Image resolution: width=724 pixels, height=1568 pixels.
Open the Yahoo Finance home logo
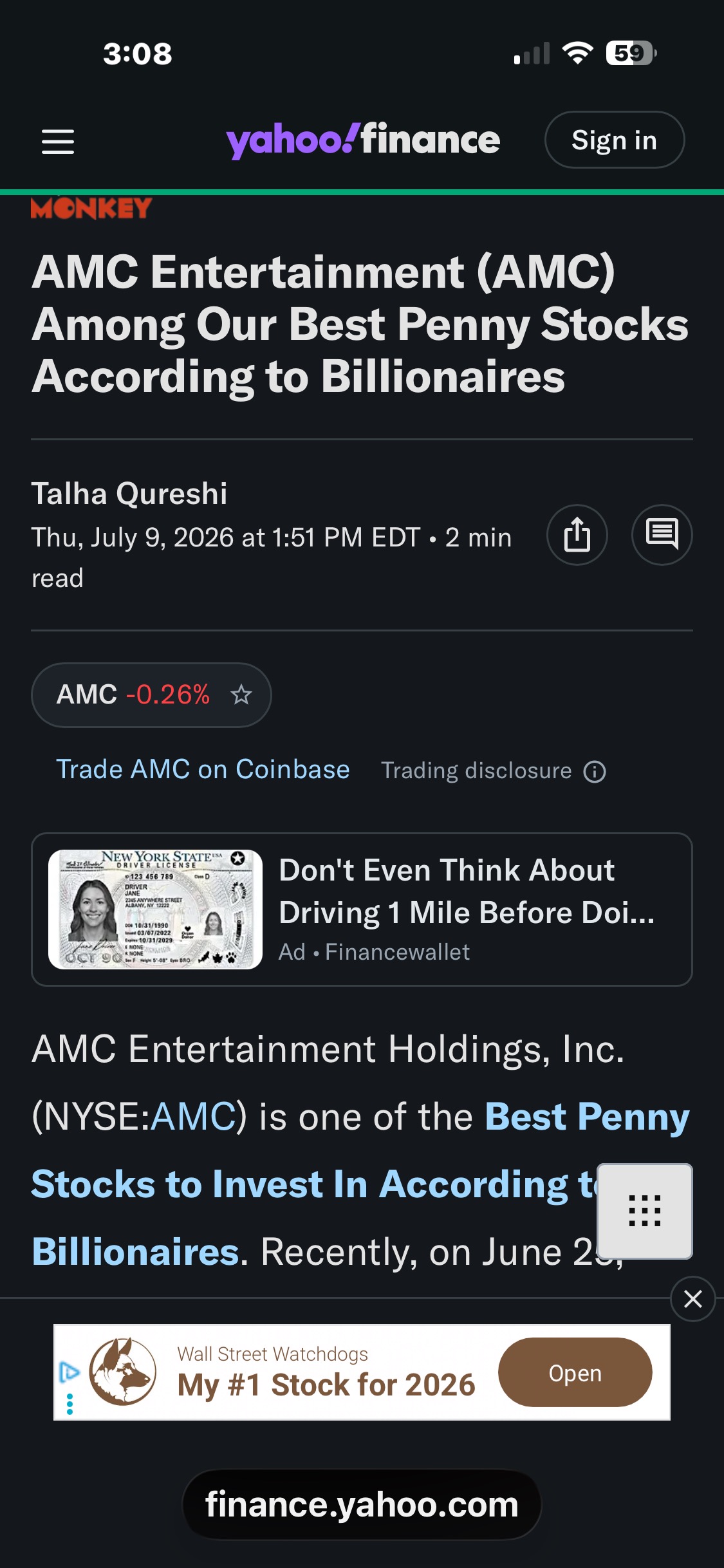click(363, 140)
